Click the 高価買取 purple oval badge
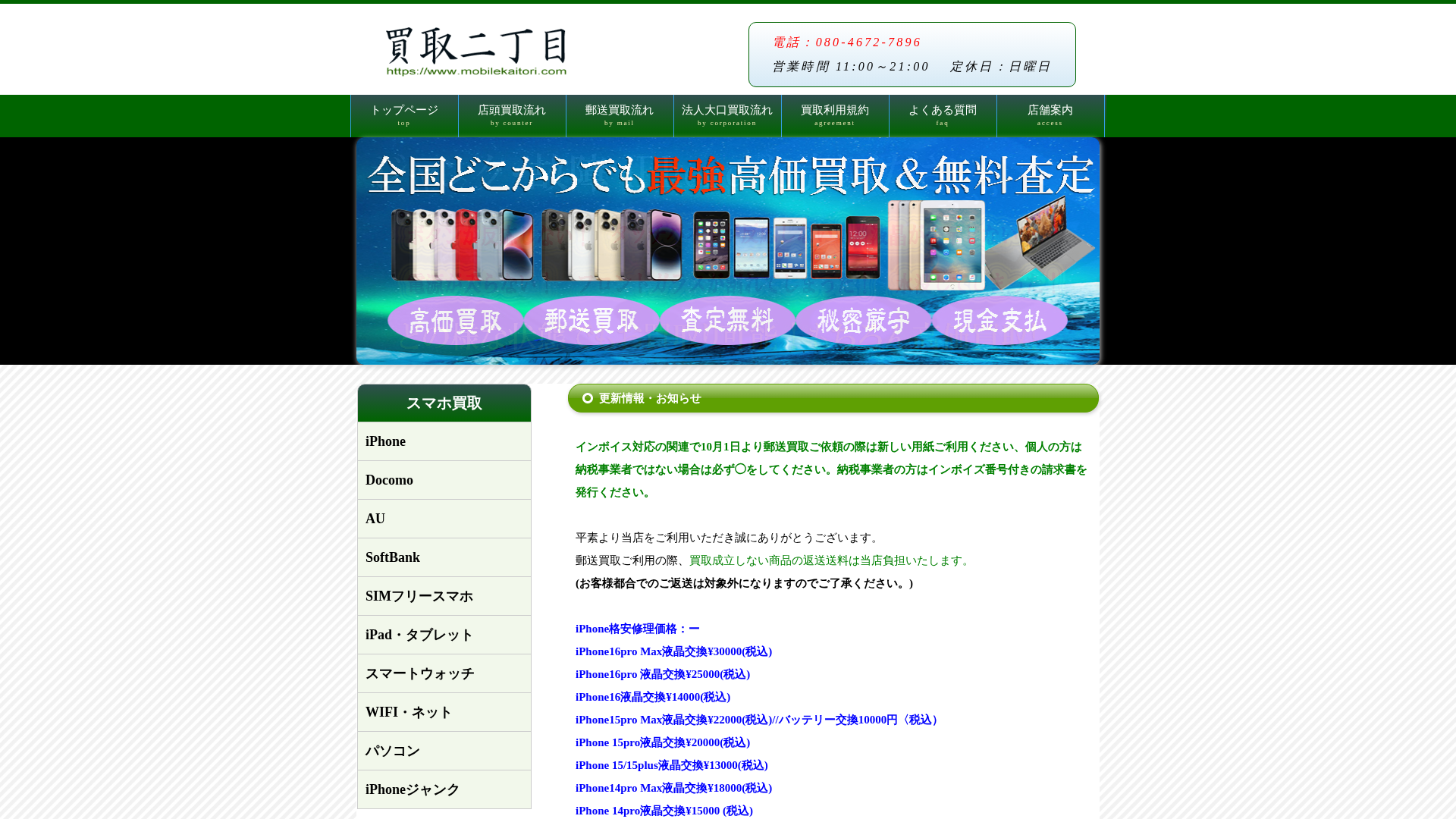The width and height of the screenshot is (1456, 819). tap(455, 321)
